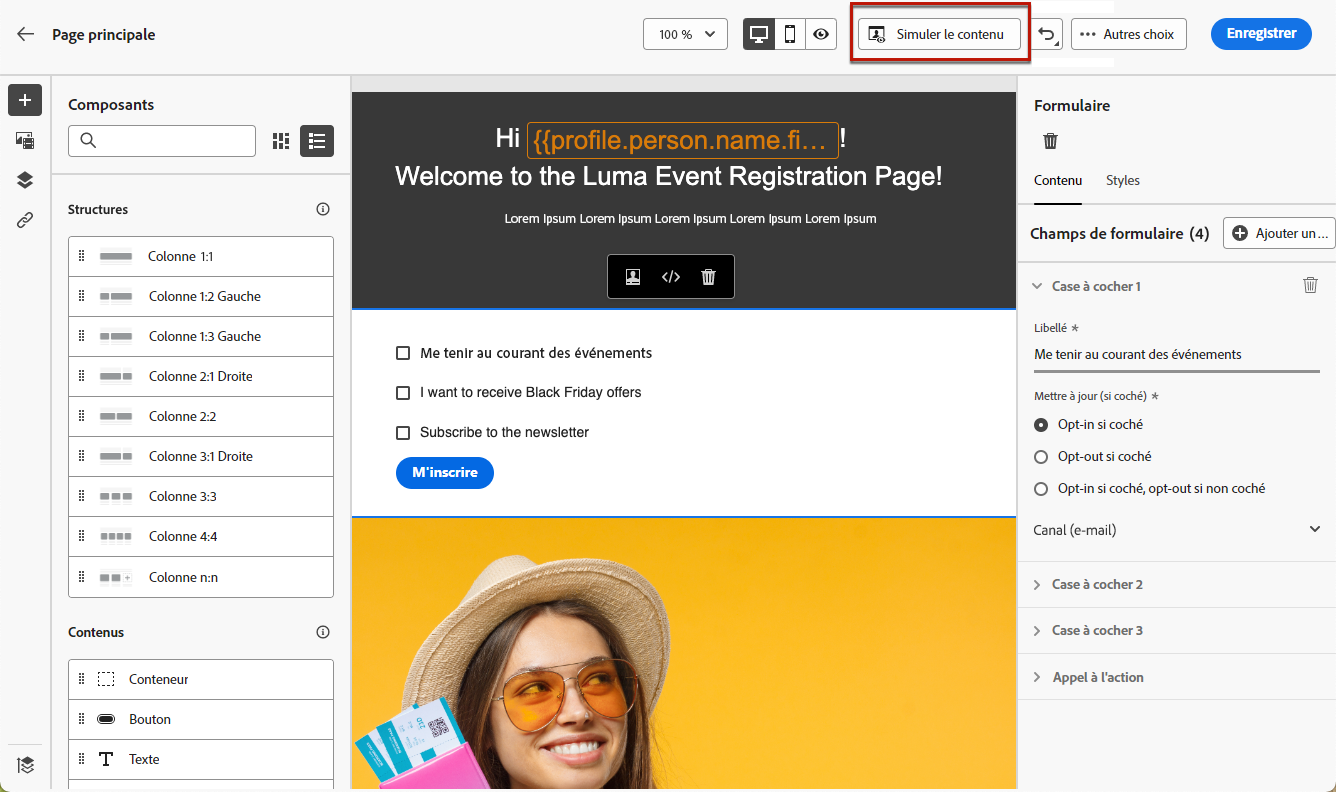Delete the form with trash icon under Formulaire
1336x792 pixels.
1050,141
